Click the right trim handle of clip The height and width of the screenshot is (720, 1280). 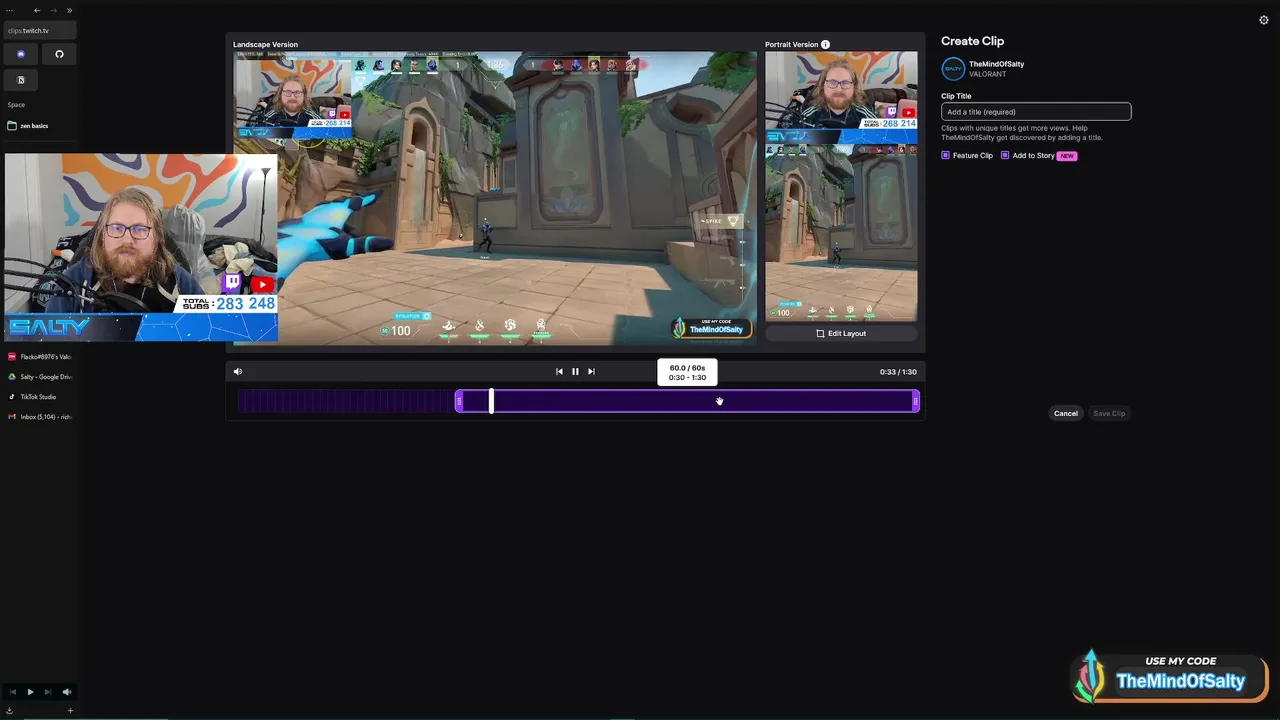click(916, 402)
